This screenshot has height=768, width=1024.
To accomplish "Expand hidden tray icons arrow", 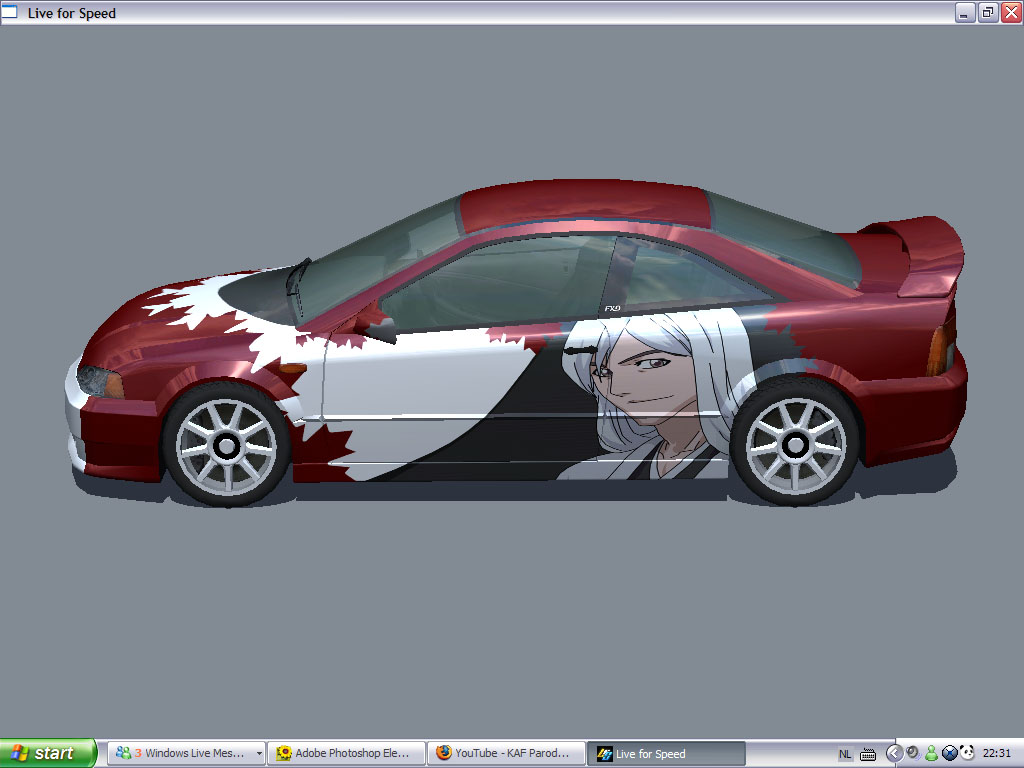I will click(893, 754).
